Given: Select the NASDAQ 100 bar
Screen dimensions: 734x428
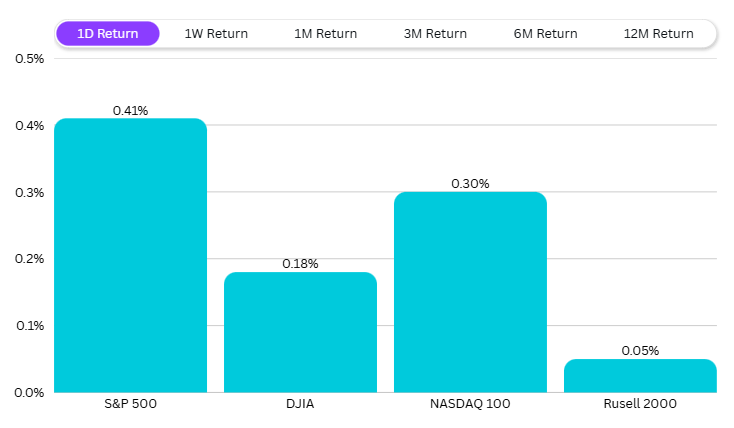Looking at the screenshot, I should [470, 292].
